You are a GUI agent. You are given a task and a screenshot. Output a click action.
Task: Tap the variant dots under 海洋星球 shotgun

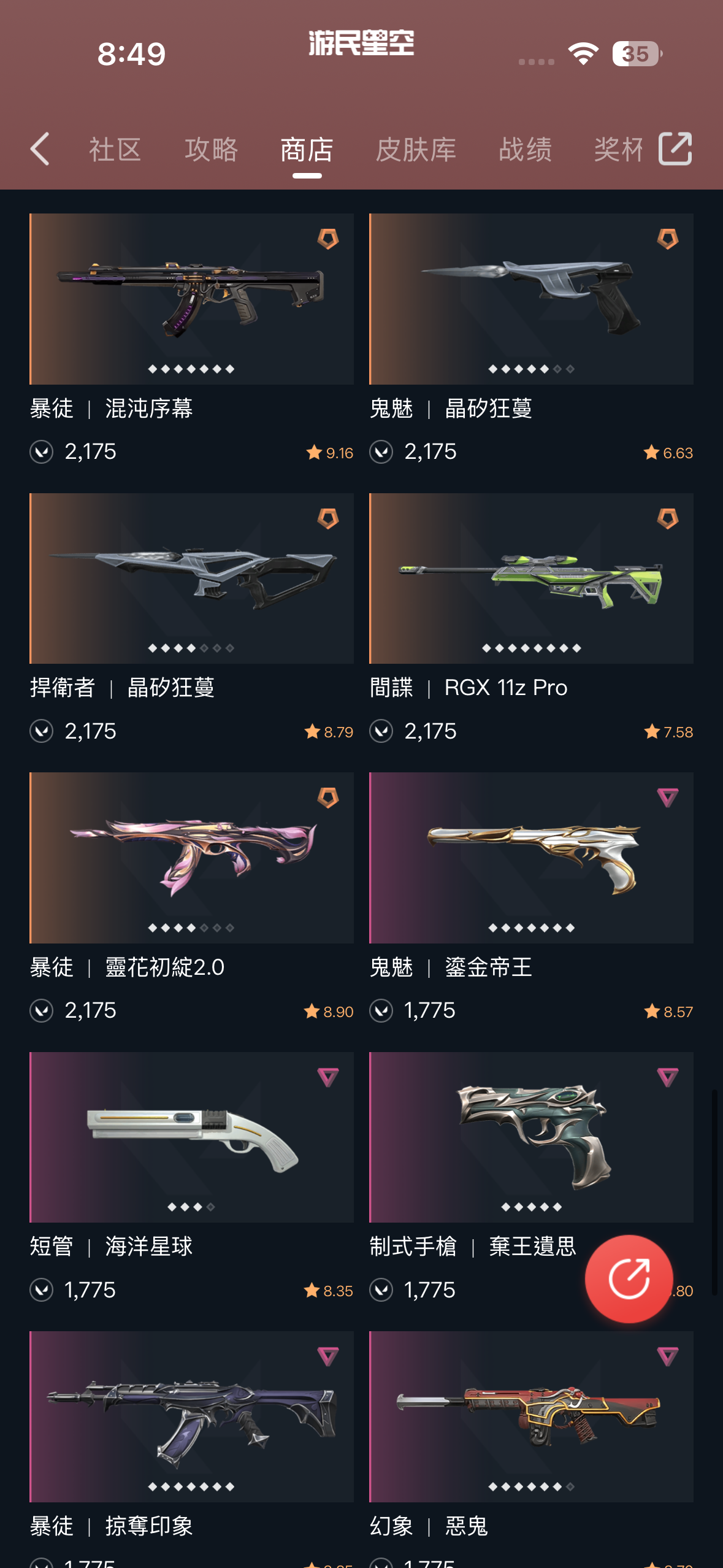191,1207
